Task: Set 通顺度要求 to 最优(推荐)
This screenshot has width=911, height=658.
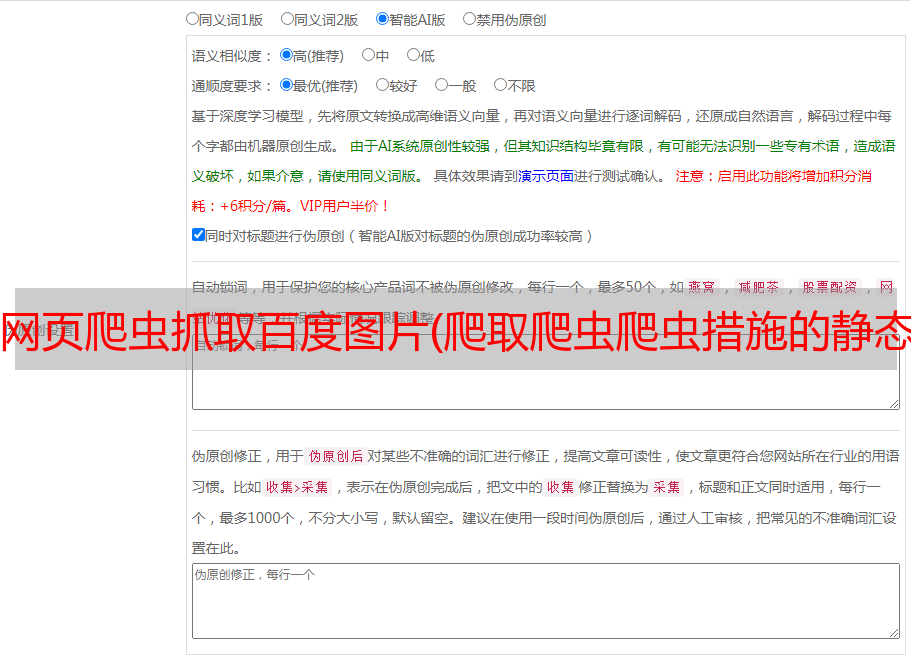Action: tap(286, 85)
